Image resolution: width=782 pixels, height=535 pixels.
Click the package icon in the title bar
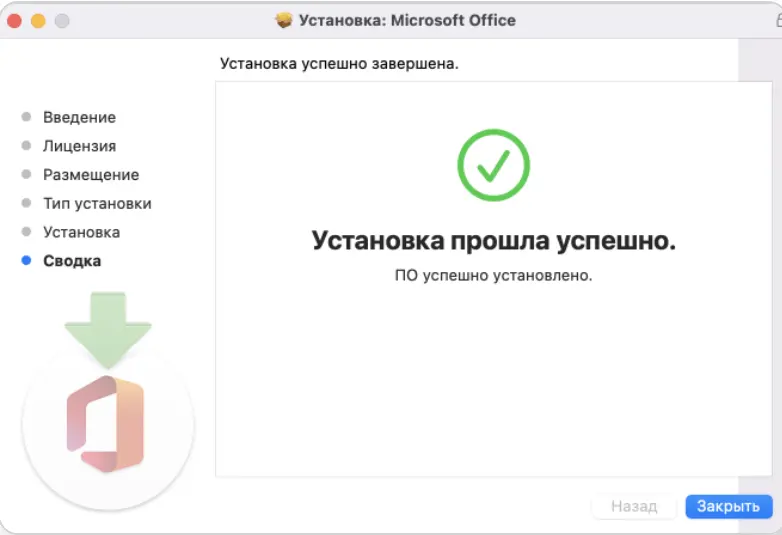point(284,20)
